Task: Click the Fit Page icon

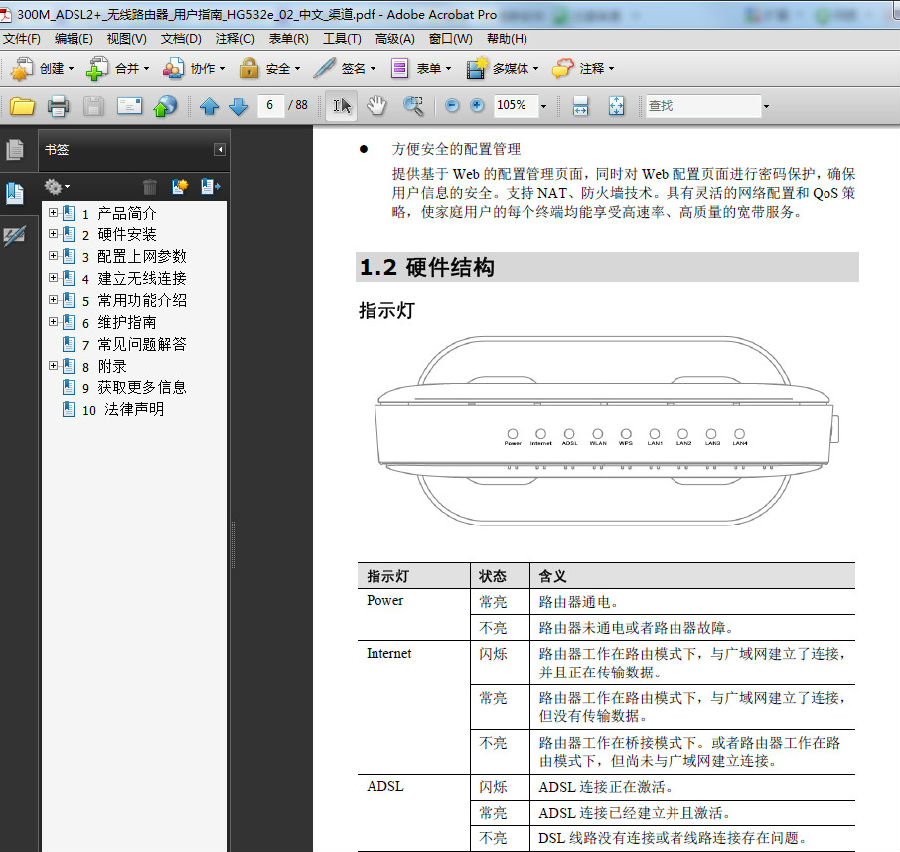Action: pyautogui.click(x=616, y=106)
